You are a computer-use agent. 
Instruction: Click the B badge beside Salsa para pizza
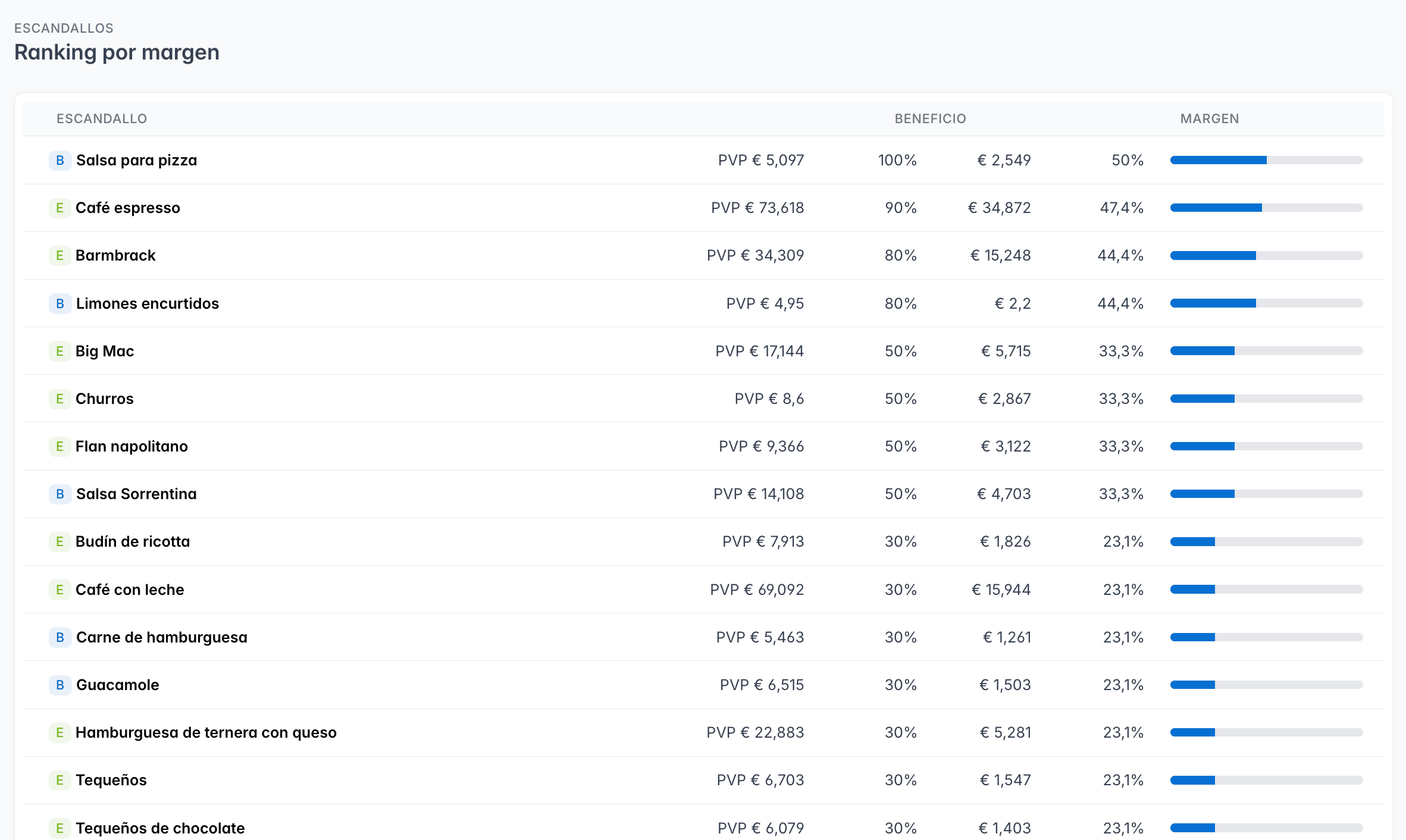tap(60, 160)
